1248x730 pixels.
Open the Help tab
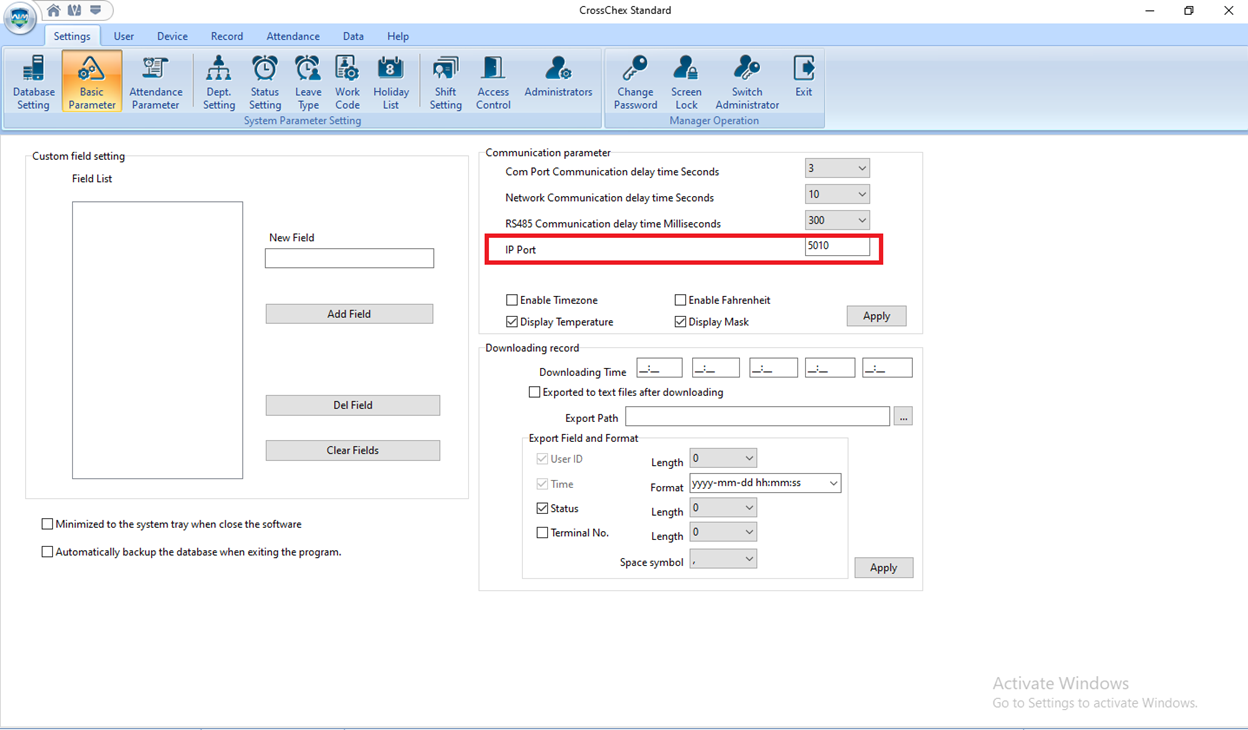coord(398,36)
